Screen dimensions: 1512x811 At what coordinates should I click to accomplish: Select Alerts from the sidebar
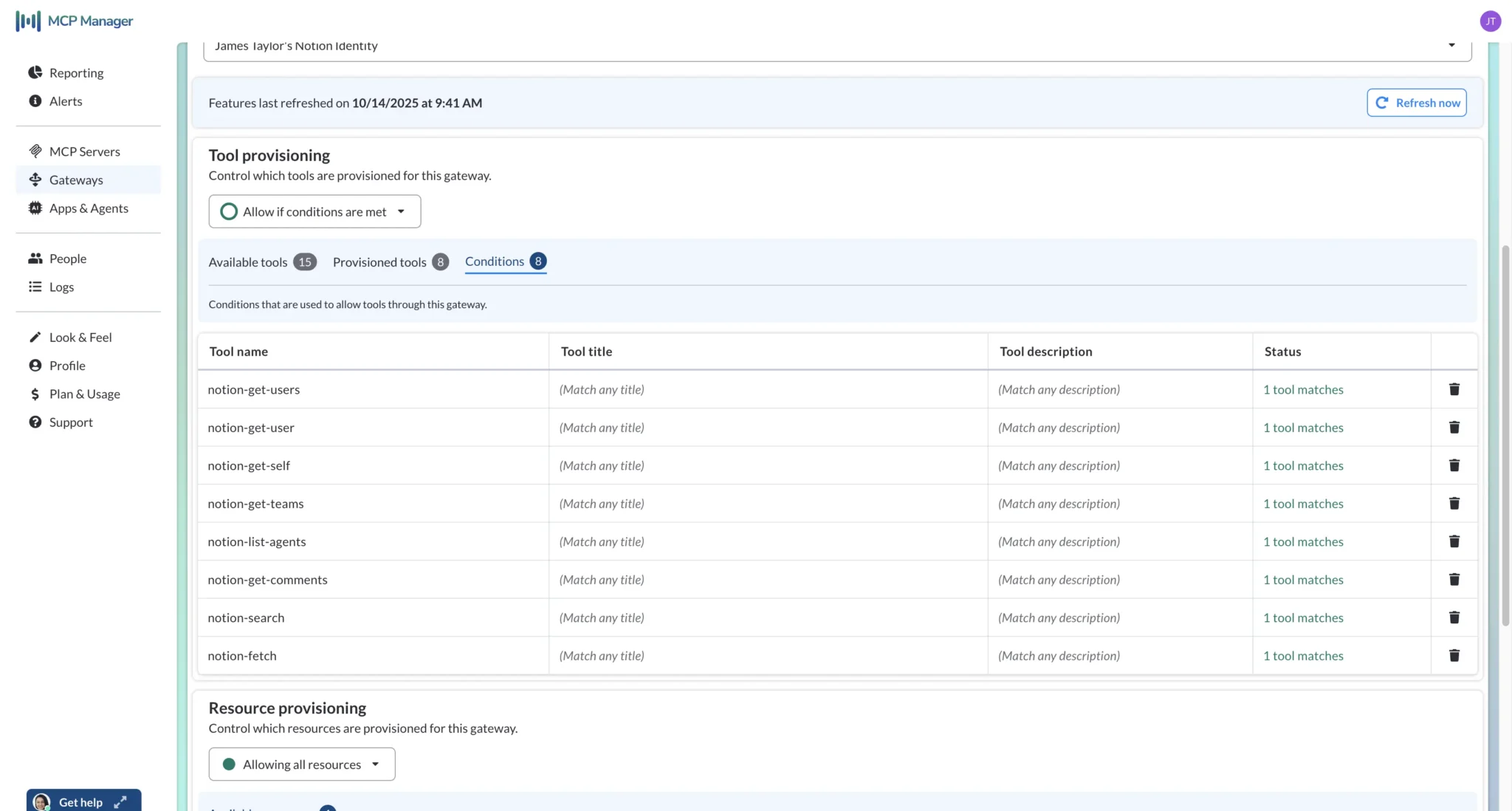click(66, 101)
